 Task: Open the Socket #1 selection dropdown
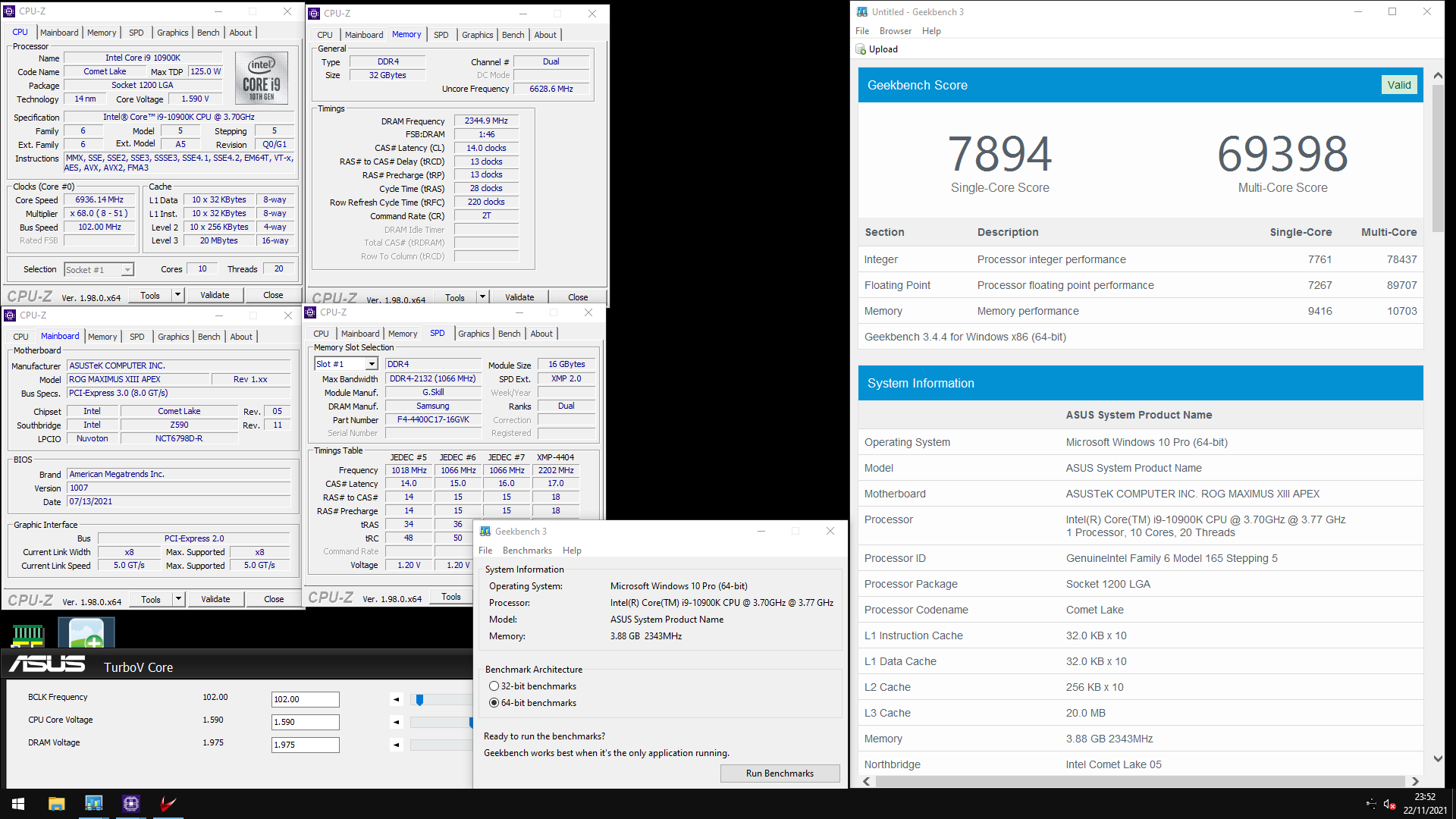coord(127,270)
